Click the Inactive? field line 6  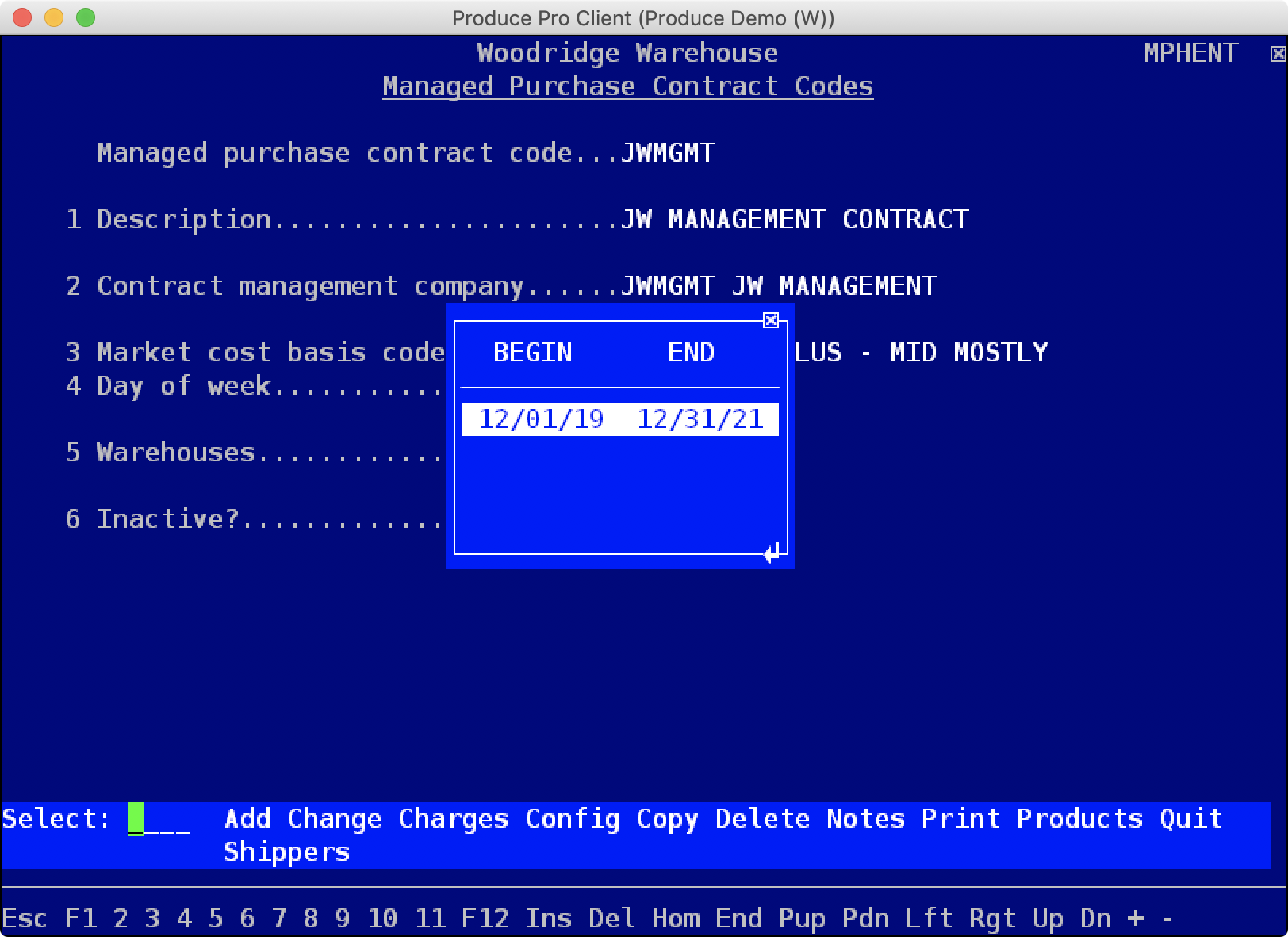click(255, 519)
